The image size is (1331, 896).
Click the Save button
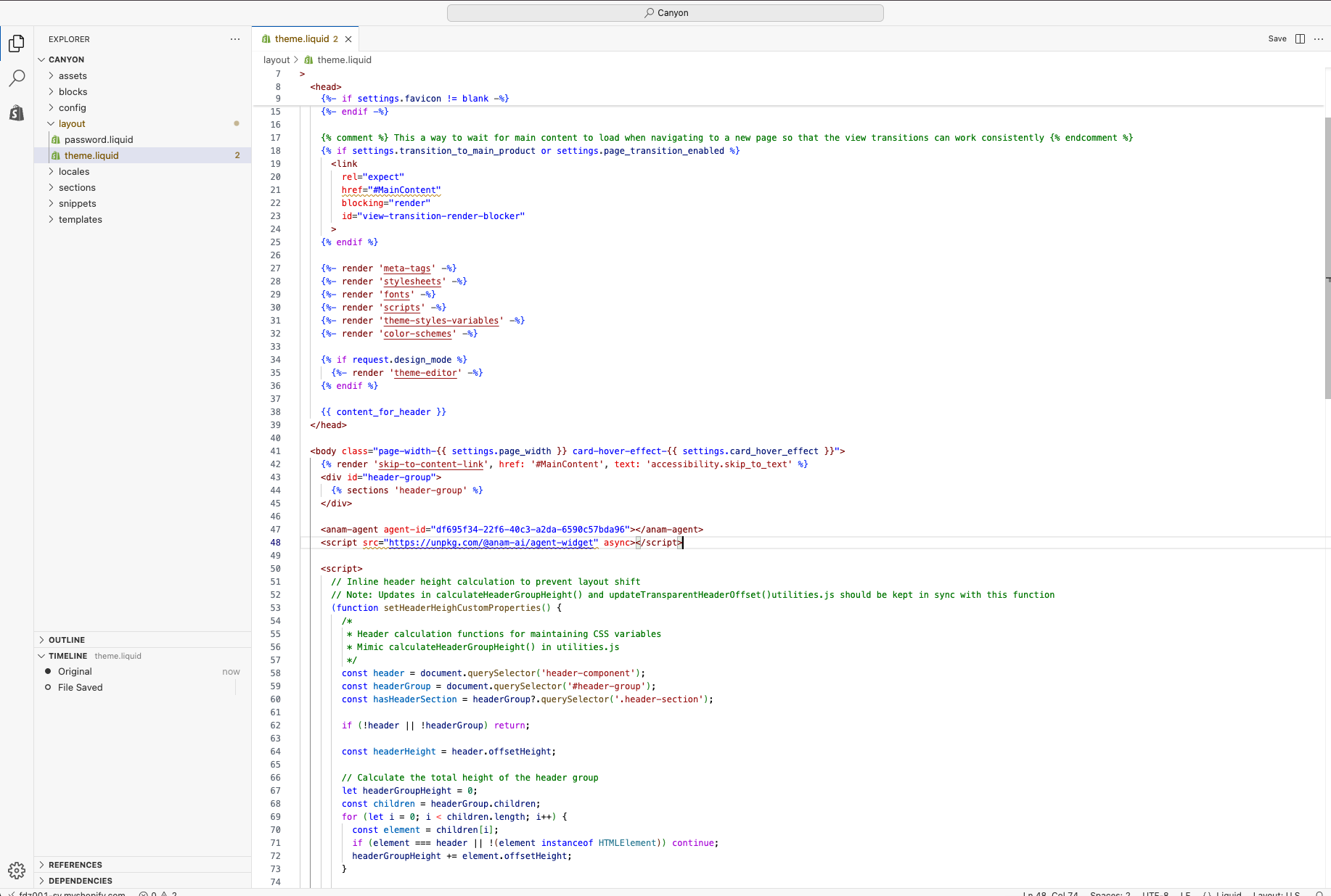(x=1277, y=38)
